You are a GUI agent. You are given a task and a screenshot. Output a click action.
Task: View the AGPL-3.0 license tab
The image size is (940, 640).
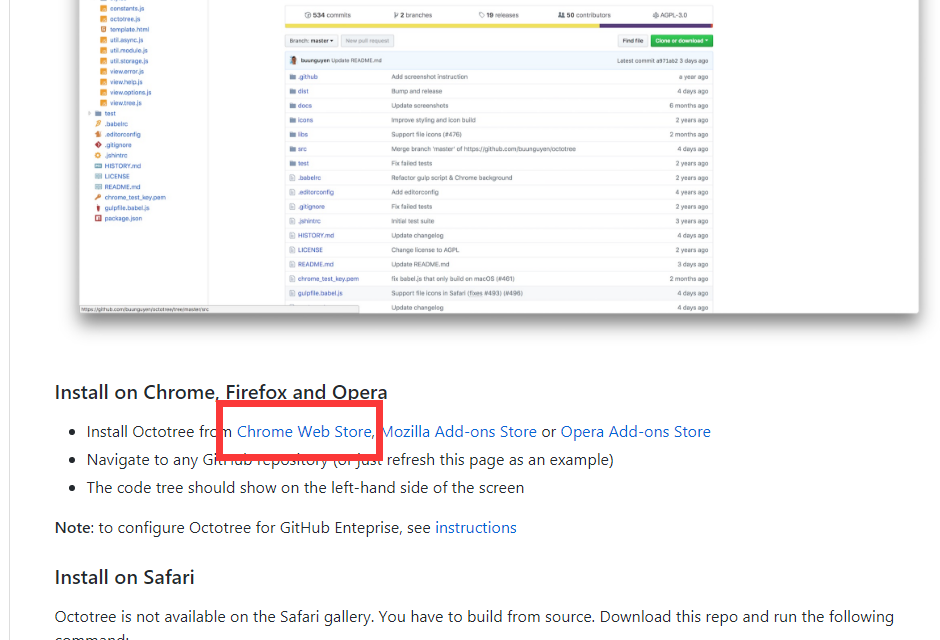[x=670, y=15]
